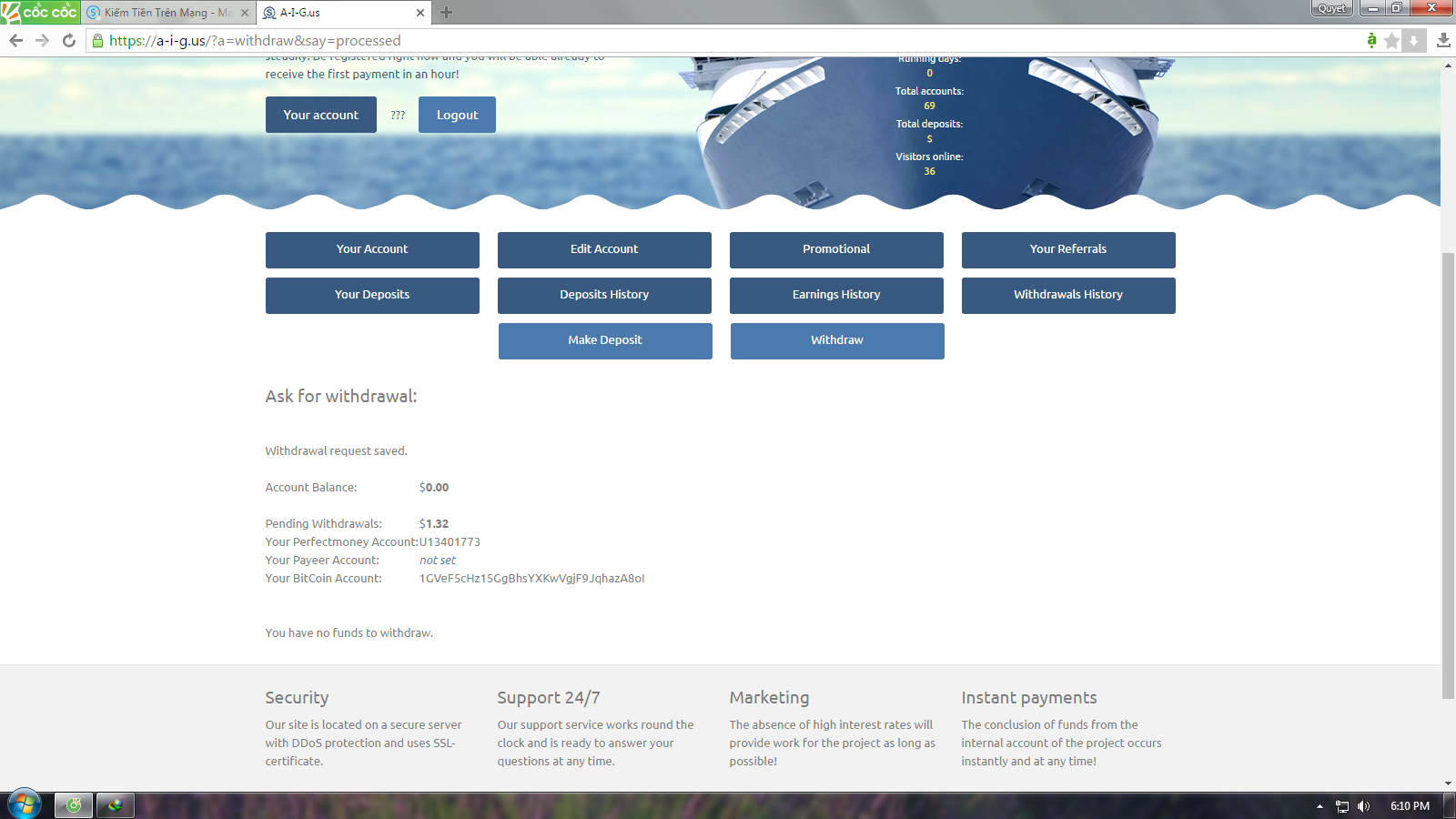Click the Cốc Cốc taskbar icon
1456x819 pixels.
(x=74, y=804)
